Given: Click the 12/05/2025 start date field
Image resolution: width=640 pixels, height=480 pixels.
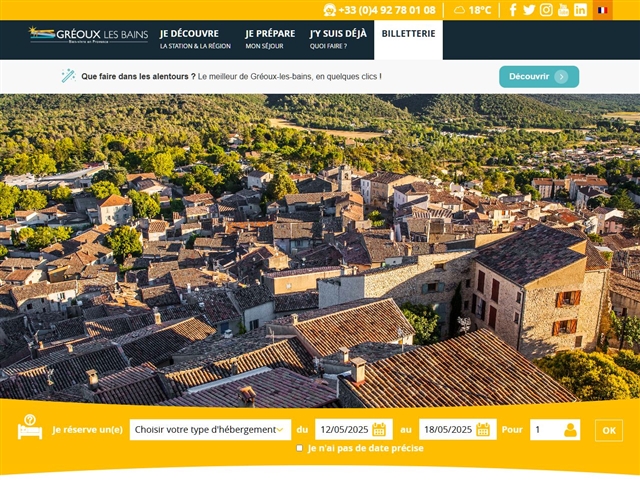Looking at the screenshot, I should click(354, 429).
